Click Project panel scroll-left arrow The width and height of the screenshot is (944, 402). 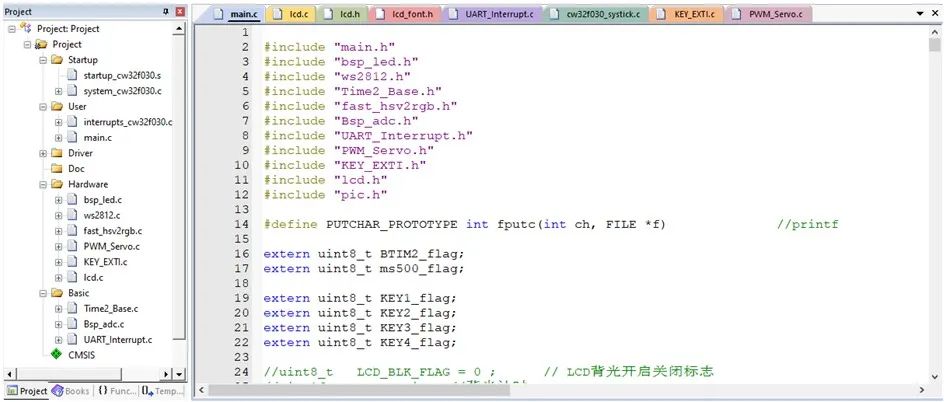tap(8, 374)
